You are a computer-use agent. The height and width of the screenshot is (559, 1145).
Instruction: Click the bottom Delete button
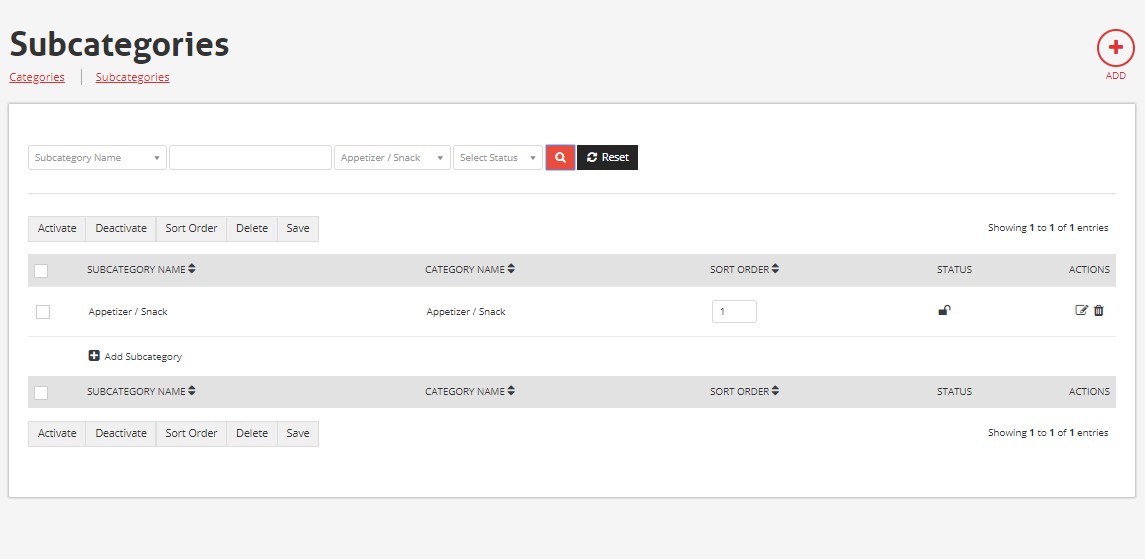click(x=252, y=433)
